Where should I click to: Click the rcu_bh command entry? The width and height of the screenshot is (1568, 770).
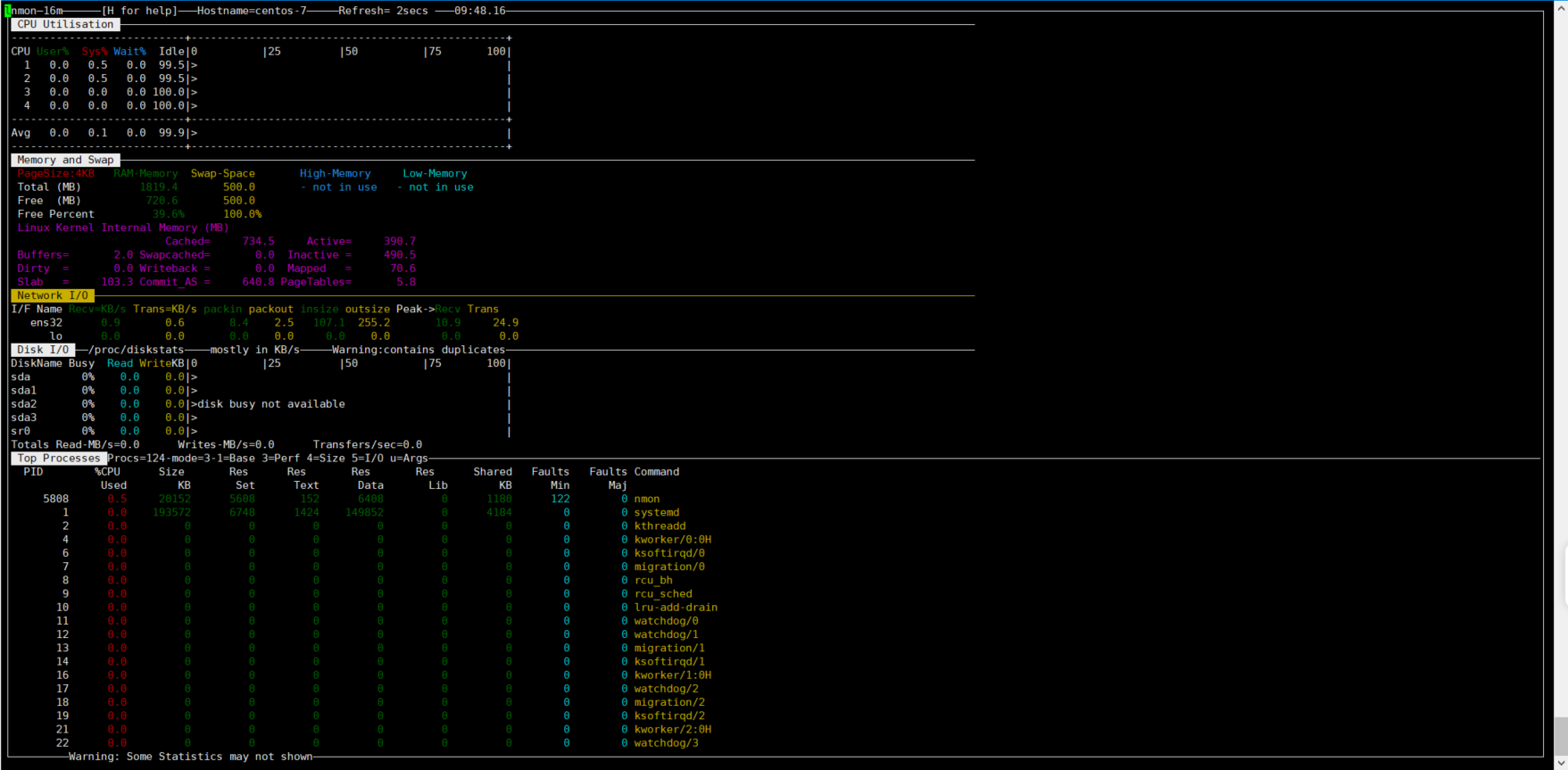[653, 580]
